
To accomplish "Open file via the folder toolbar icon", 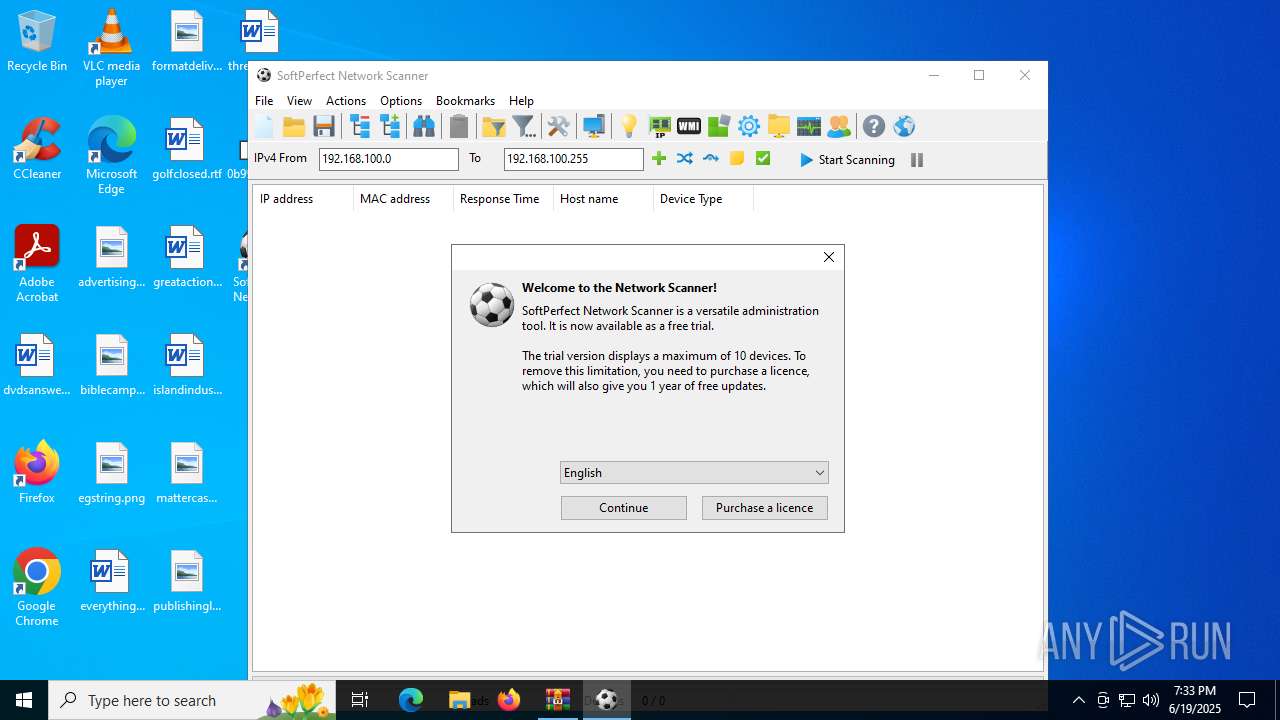I will (x=294, y=126).
